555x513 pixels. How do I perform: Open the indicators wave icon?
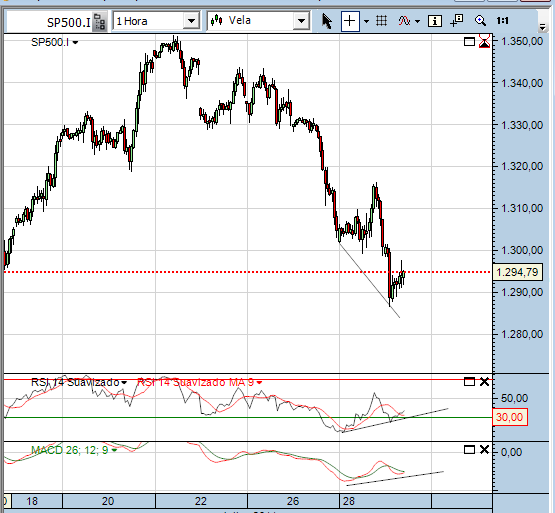coord(404,21)
